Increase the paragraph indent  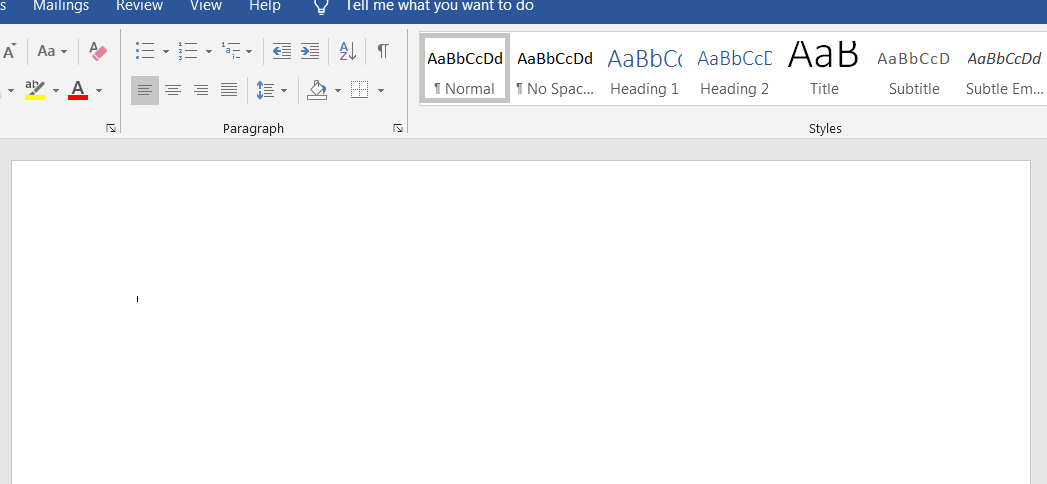[x=310, y=51]
